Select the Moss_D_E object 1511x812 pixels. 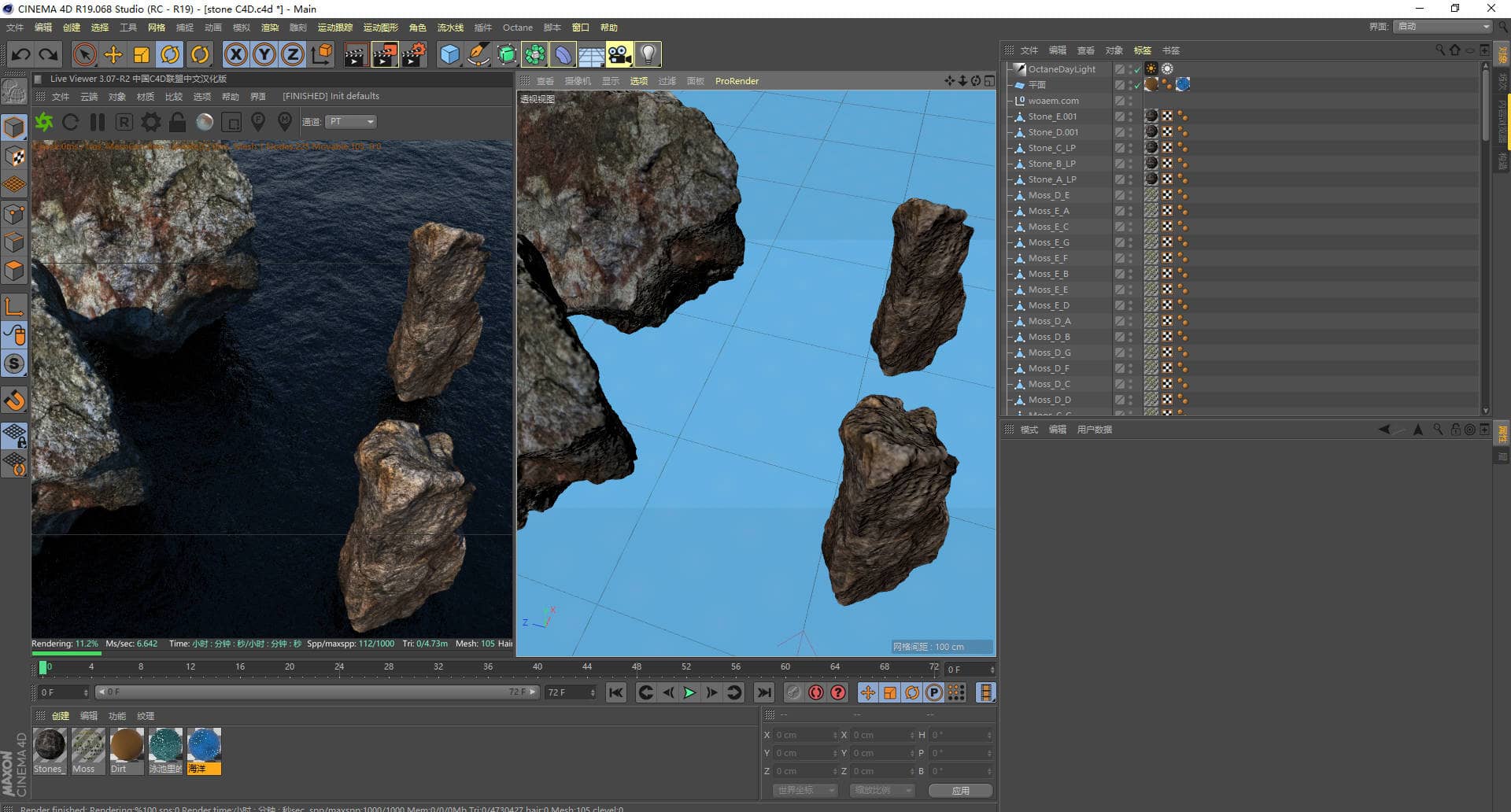pos(1048,195)
